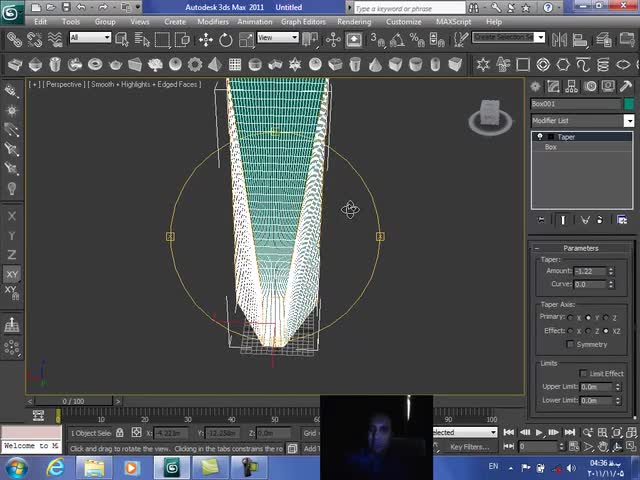Screen dimensions: 640x480
Task: Enable the Symmetry checkbox
Action: click(571, 344)
